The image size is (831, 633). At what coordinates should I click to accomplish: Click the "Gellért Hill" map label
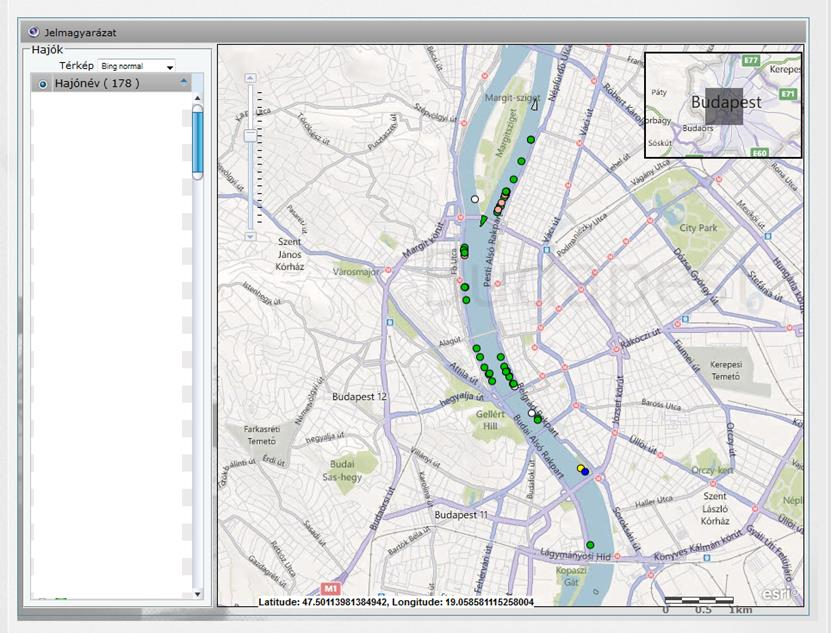(491, 420)
